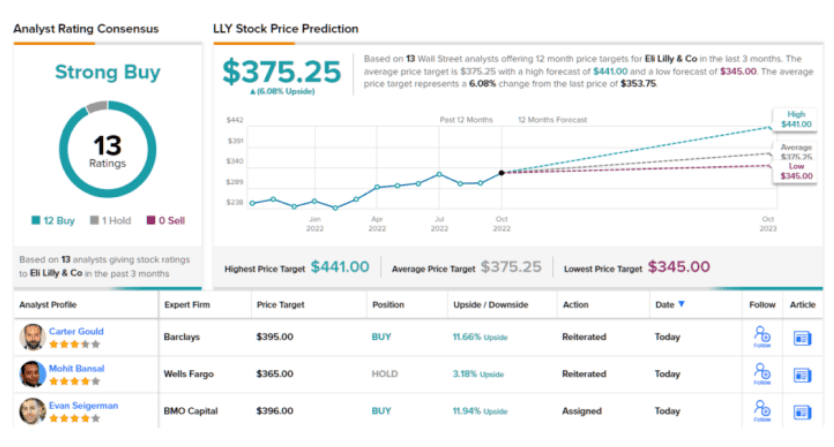Screen dimensions: 834x447
Task: Open Carter Gould analyst profile link
Action: point(76,331)
